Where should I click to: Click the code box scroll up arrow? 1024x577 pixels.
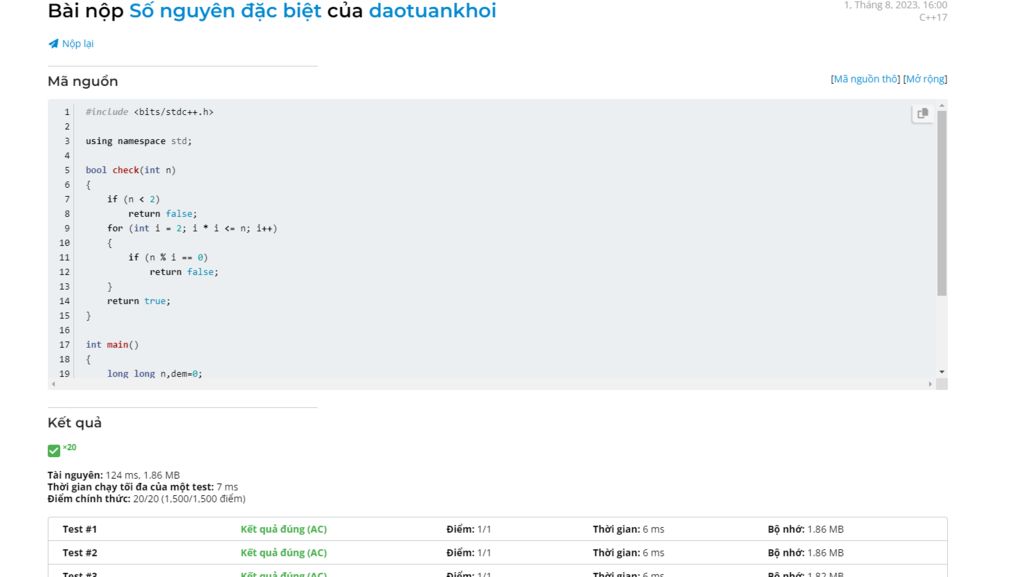[941, 104]
